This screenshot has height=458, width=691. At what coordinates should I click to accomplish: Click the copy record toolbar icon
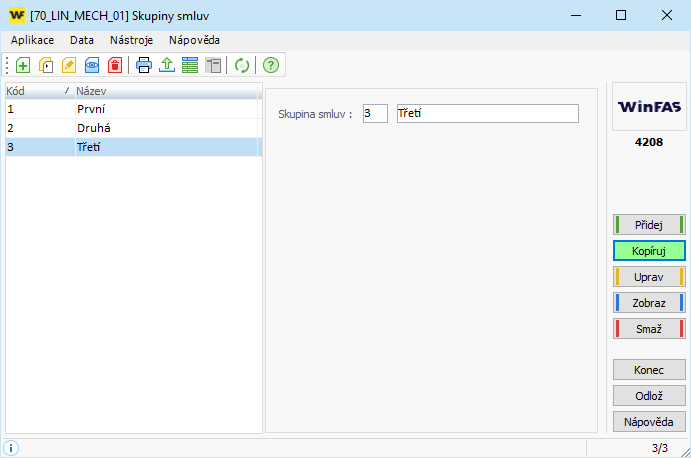(46, 65)
